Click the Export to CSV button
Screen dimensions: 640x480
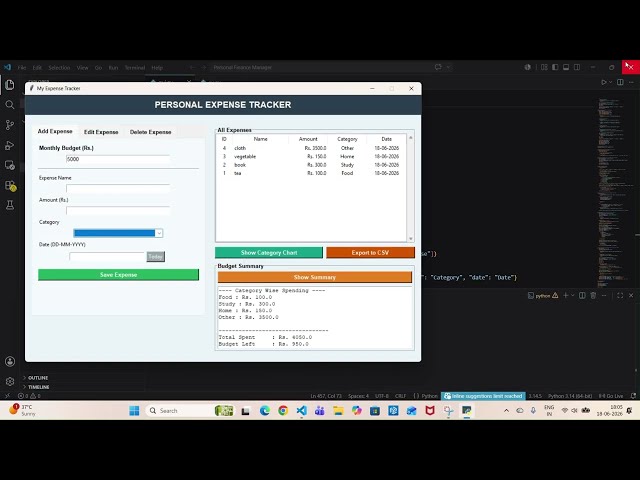point(370,253)
